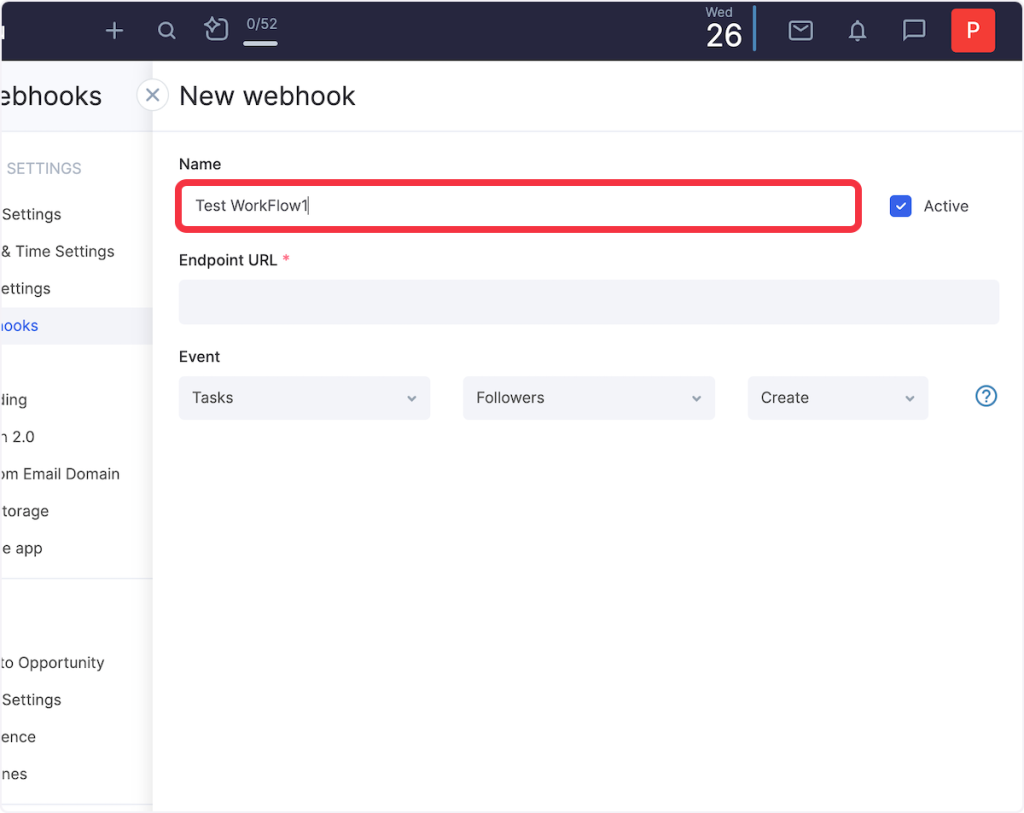
Task: Expand the Followers event dropdown
Action: (x=588, y=398)
